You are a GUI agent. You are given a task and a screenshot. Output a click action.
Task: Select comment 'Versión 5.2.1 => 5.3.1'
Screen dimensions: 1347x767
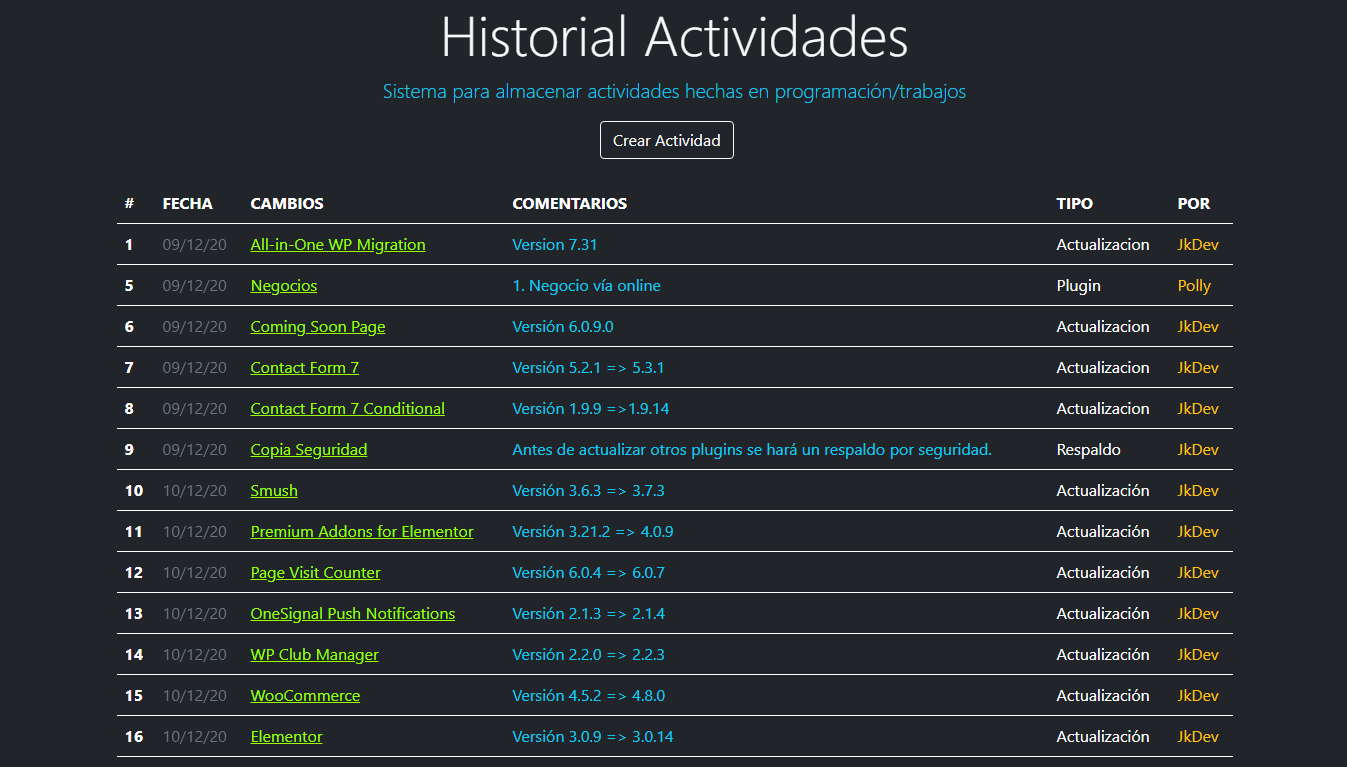click(589, 368)
